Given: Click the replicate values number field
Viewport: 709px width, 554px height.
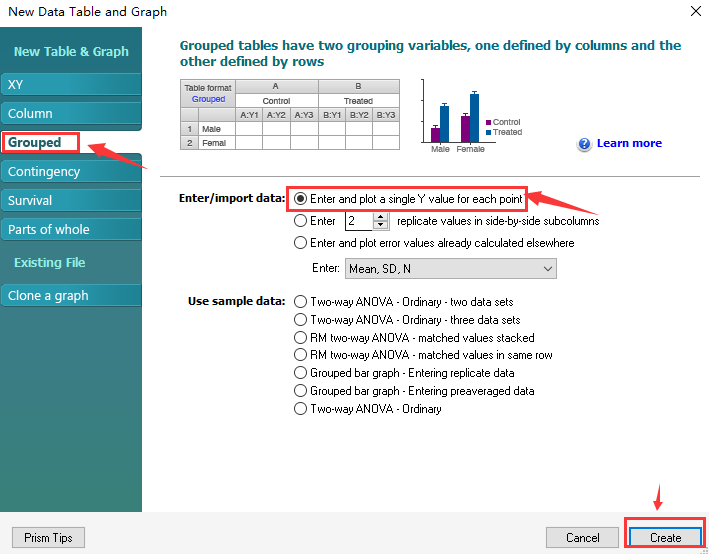Looking at the screenshot, I should tap(359, 221).
